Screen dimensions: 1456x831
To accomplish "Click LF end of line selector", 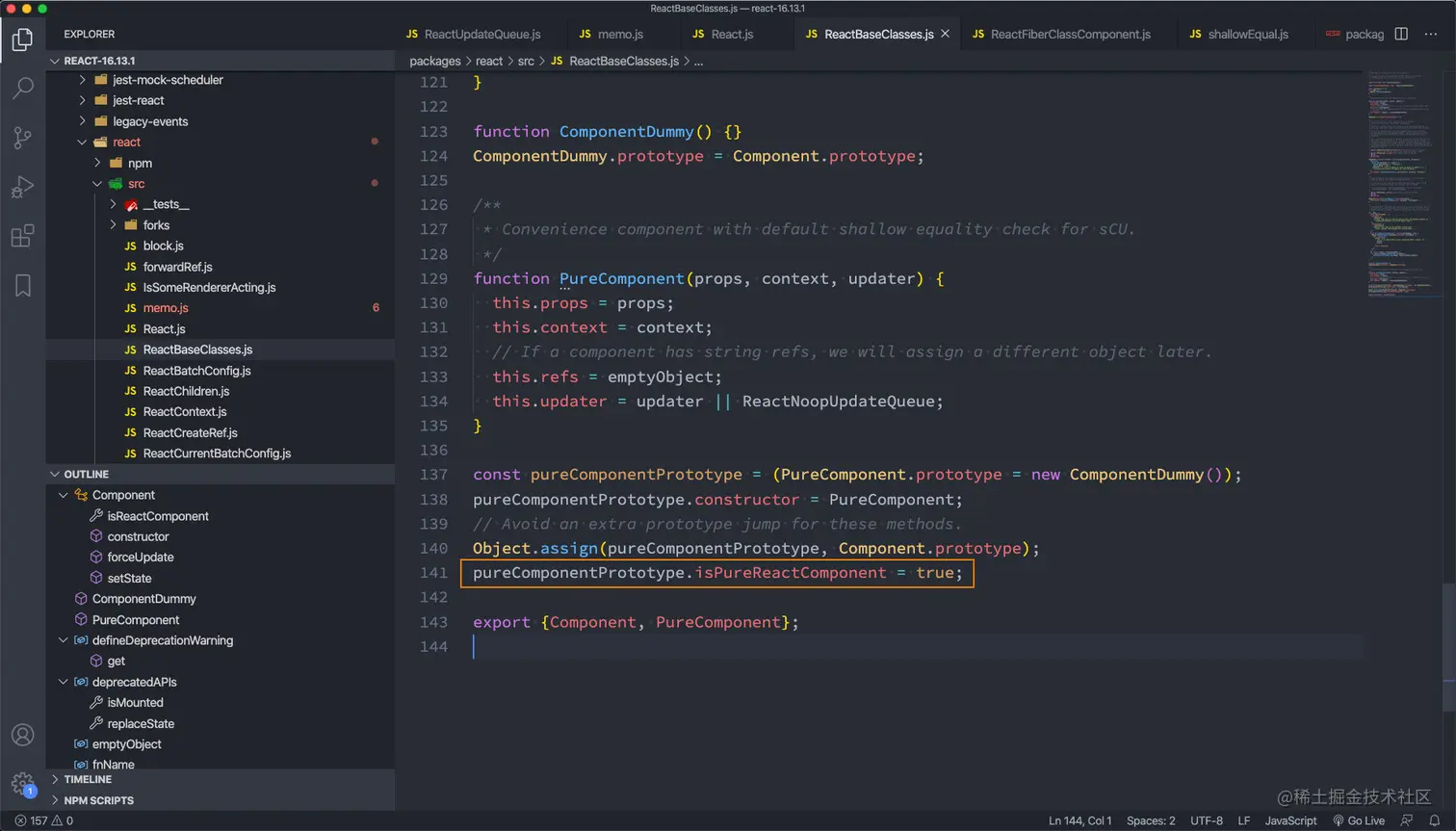I will click(x=1243, y=820).
